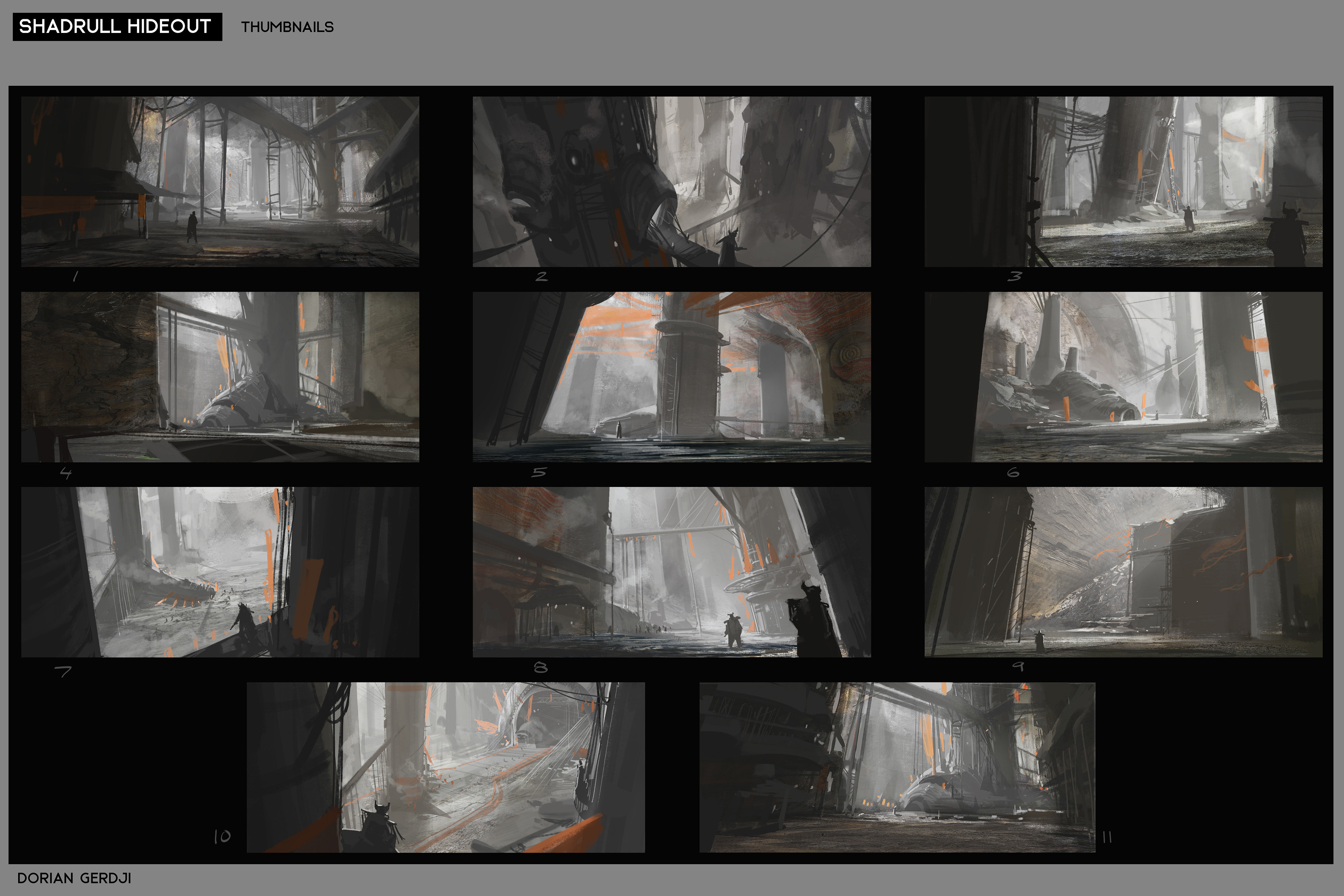Click thumbnail 4 with cave rock wall
This screenshot has width=1344, height=896.
[220, 377]
